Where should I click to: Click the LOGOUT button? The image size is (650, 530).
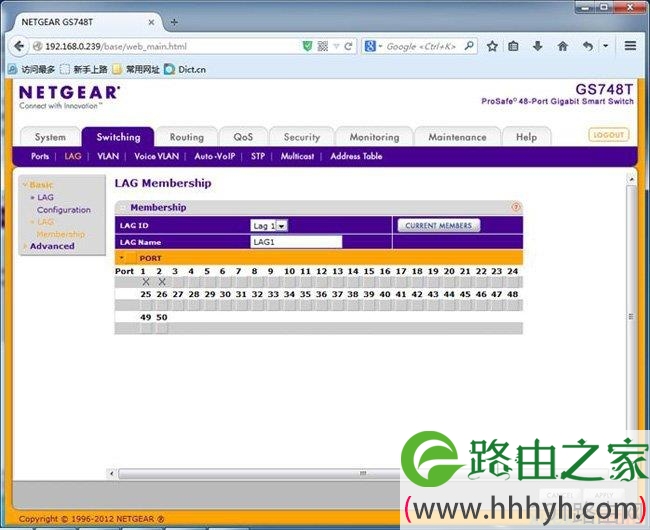point(609,135)
